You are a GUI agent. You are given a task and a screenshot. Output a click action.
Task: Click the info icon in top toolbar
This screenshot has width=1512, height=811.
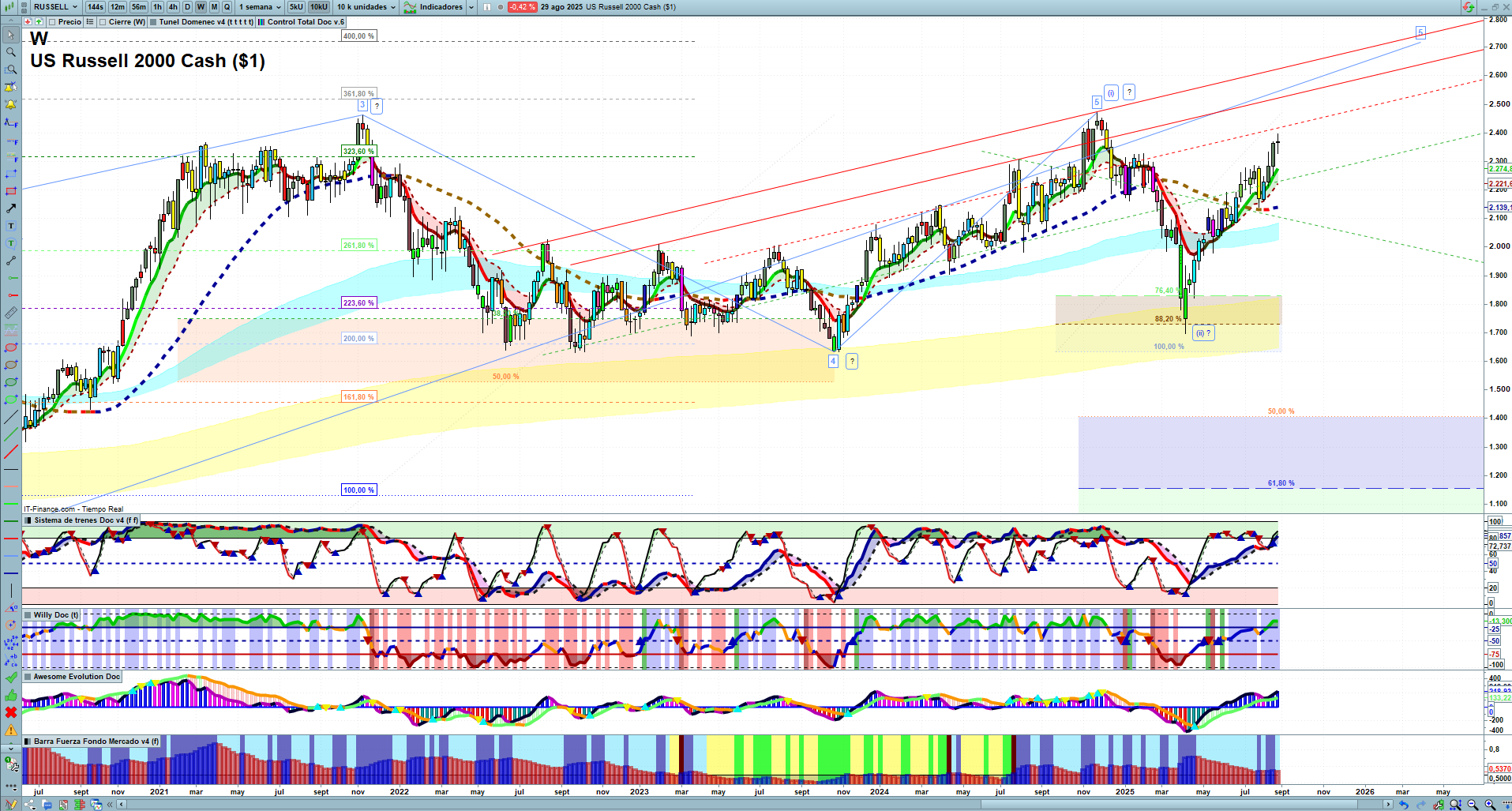tap(487, 7)
